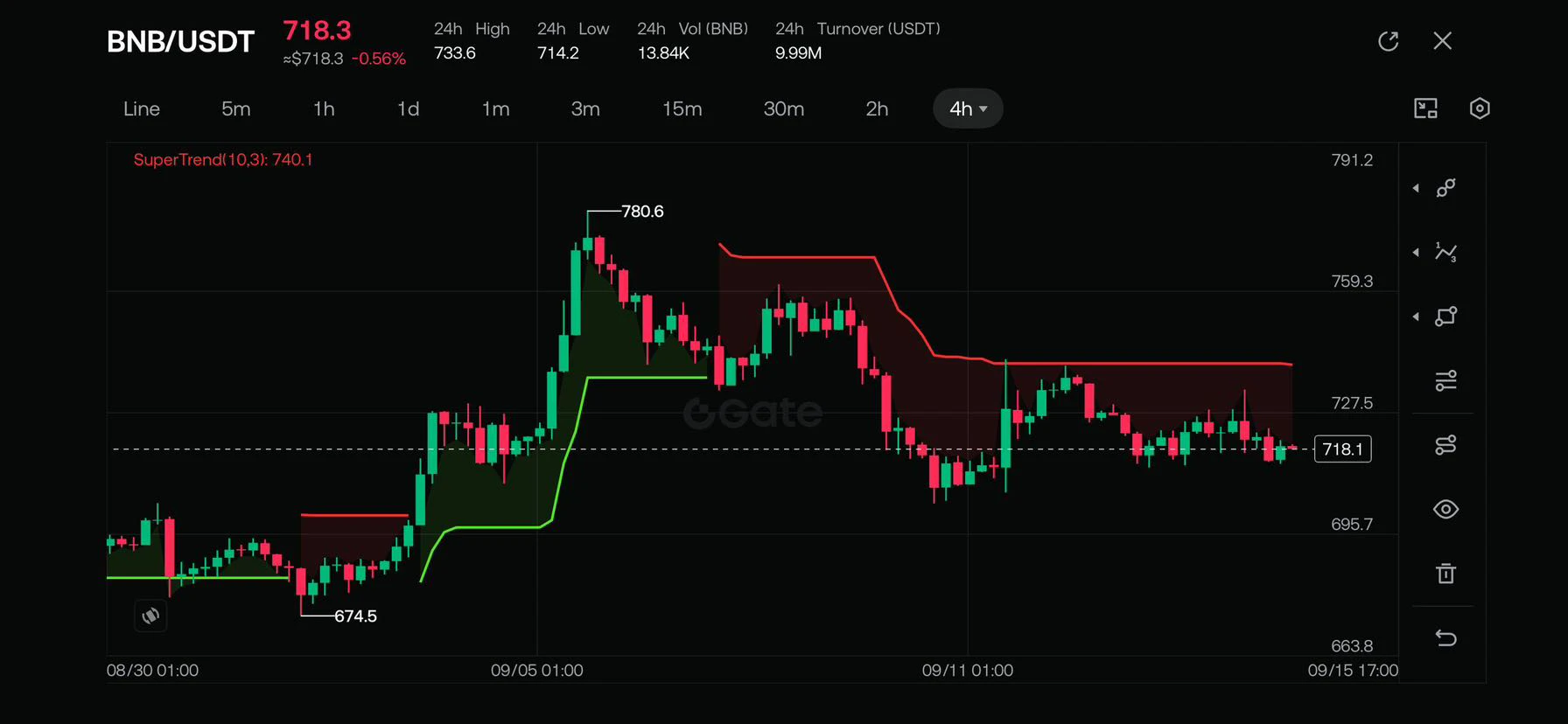The width and height of the screenshot is (1568, 724).
Task: Click the 24h Low value 714.2
Action: click(558, 53)
